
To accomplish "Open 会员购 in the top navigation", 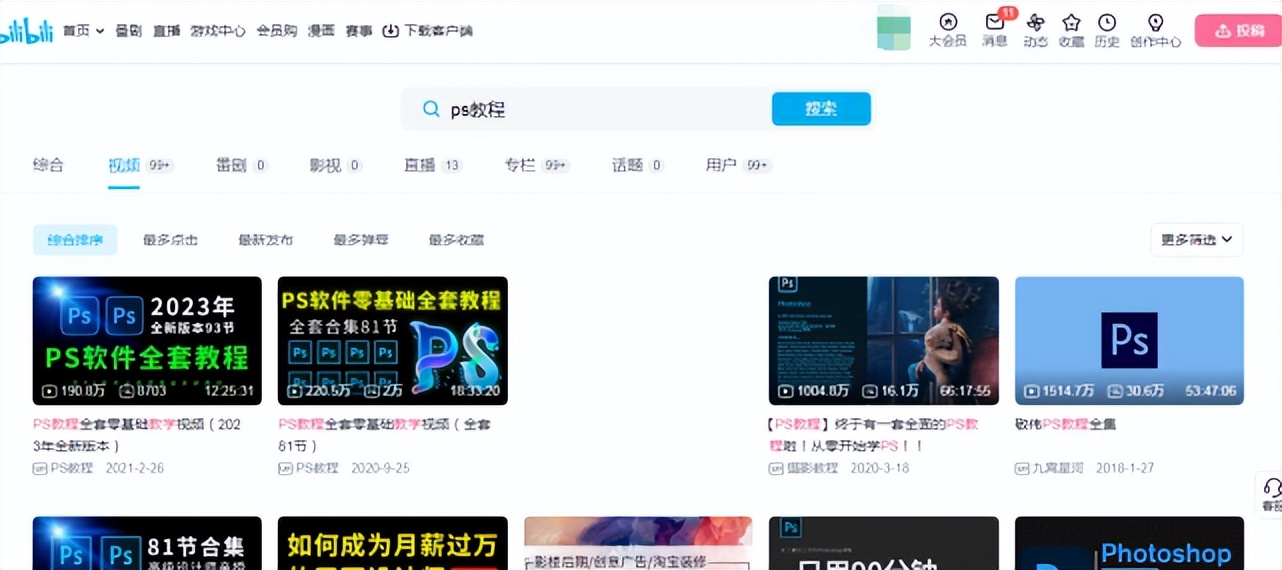I will 277,31.
